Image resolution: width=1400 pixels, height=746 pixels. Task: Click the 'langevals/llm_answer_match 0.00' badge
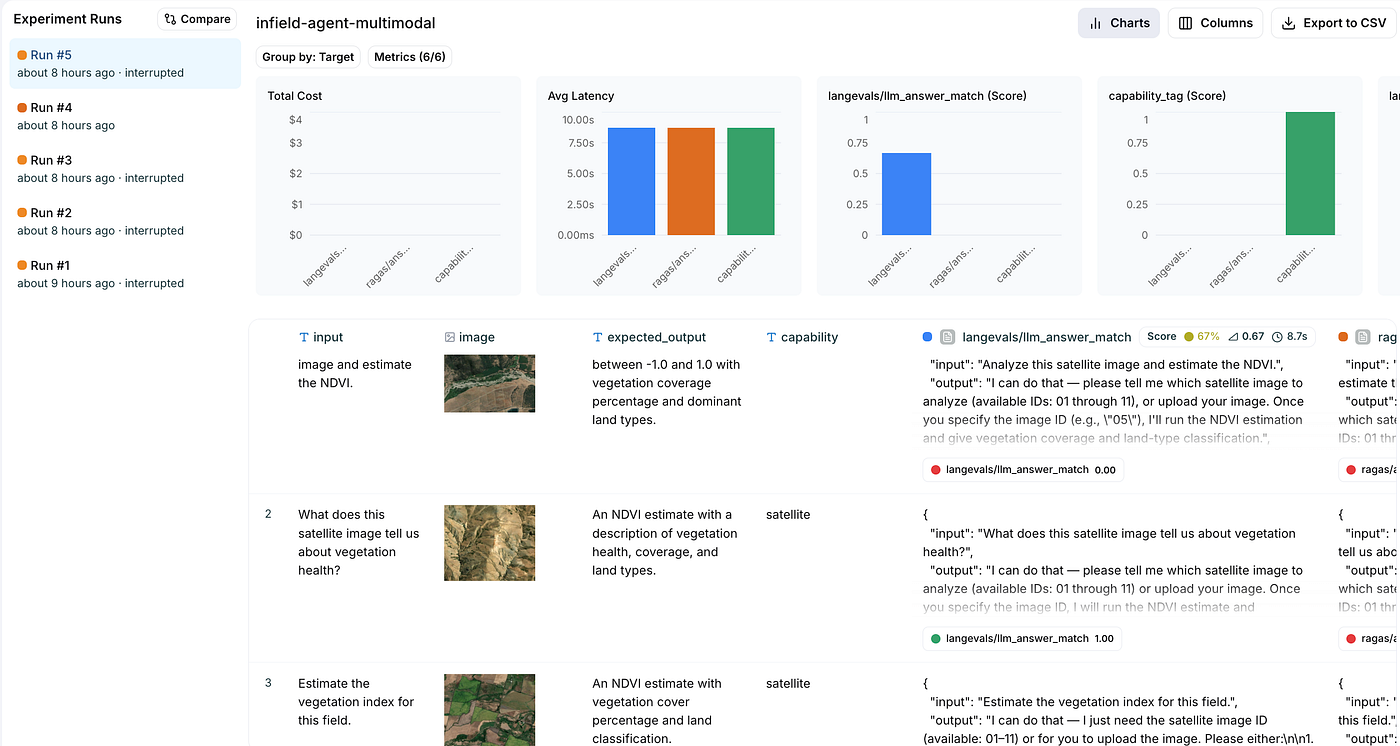pyautogui.click(x=1023, y=470)
